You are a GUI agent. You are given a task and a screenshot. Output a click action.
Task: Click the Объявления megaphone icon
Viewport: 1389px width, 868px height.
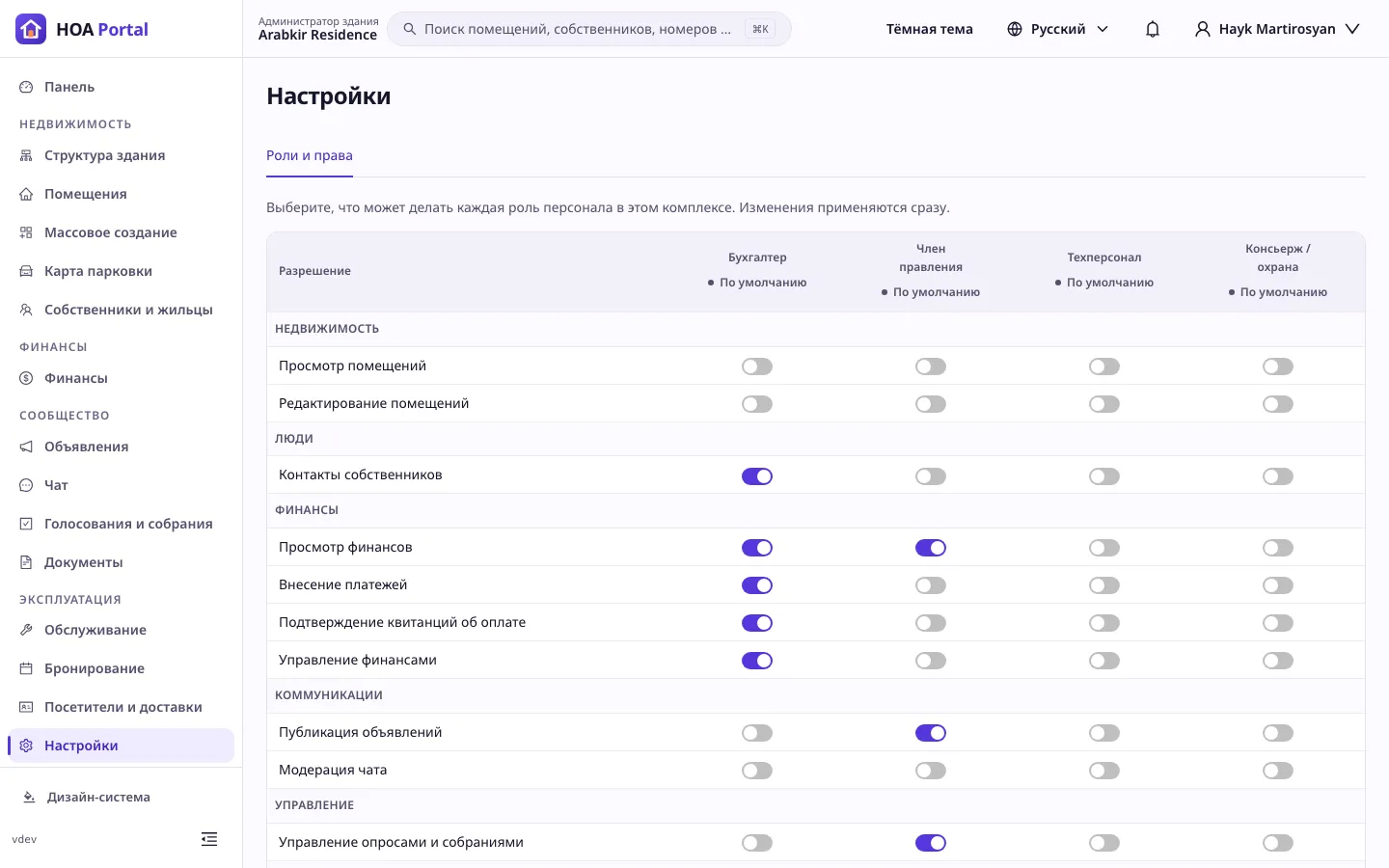pyautogui.click(x=26, y=447)
